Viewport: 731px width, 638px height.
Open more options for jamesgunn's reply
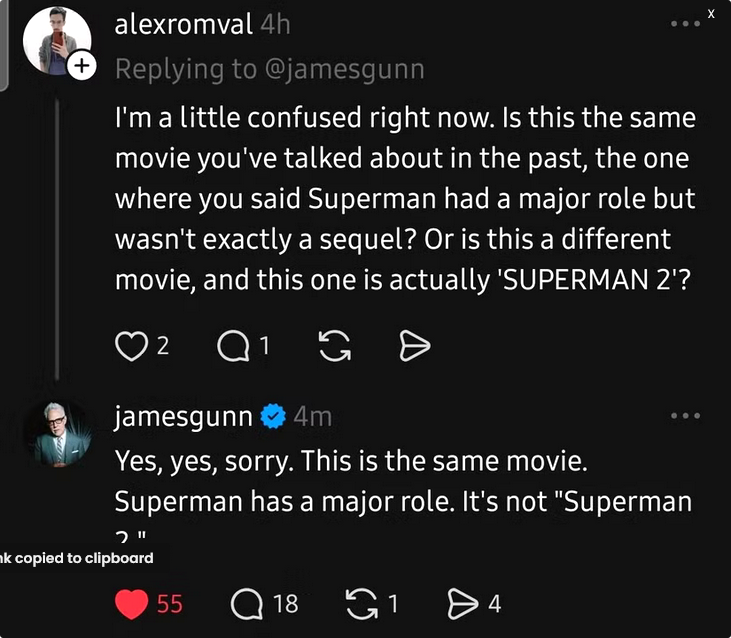point(686,415)
